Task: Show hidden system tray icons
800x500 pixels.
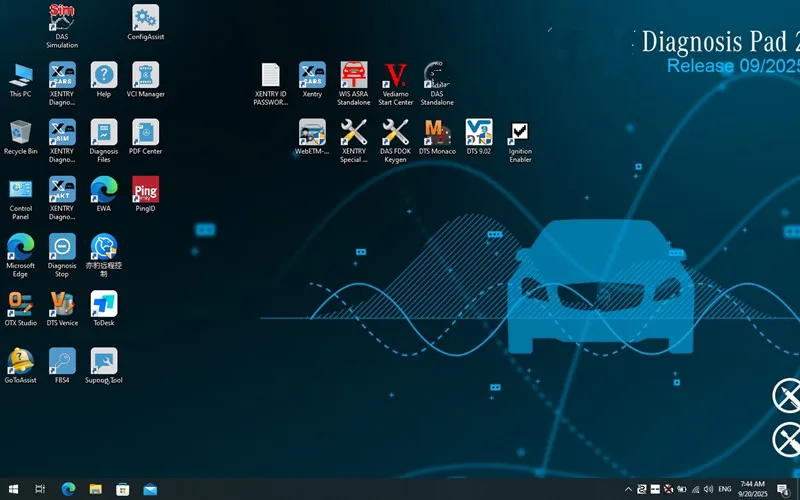Action: tap(629, 489)
